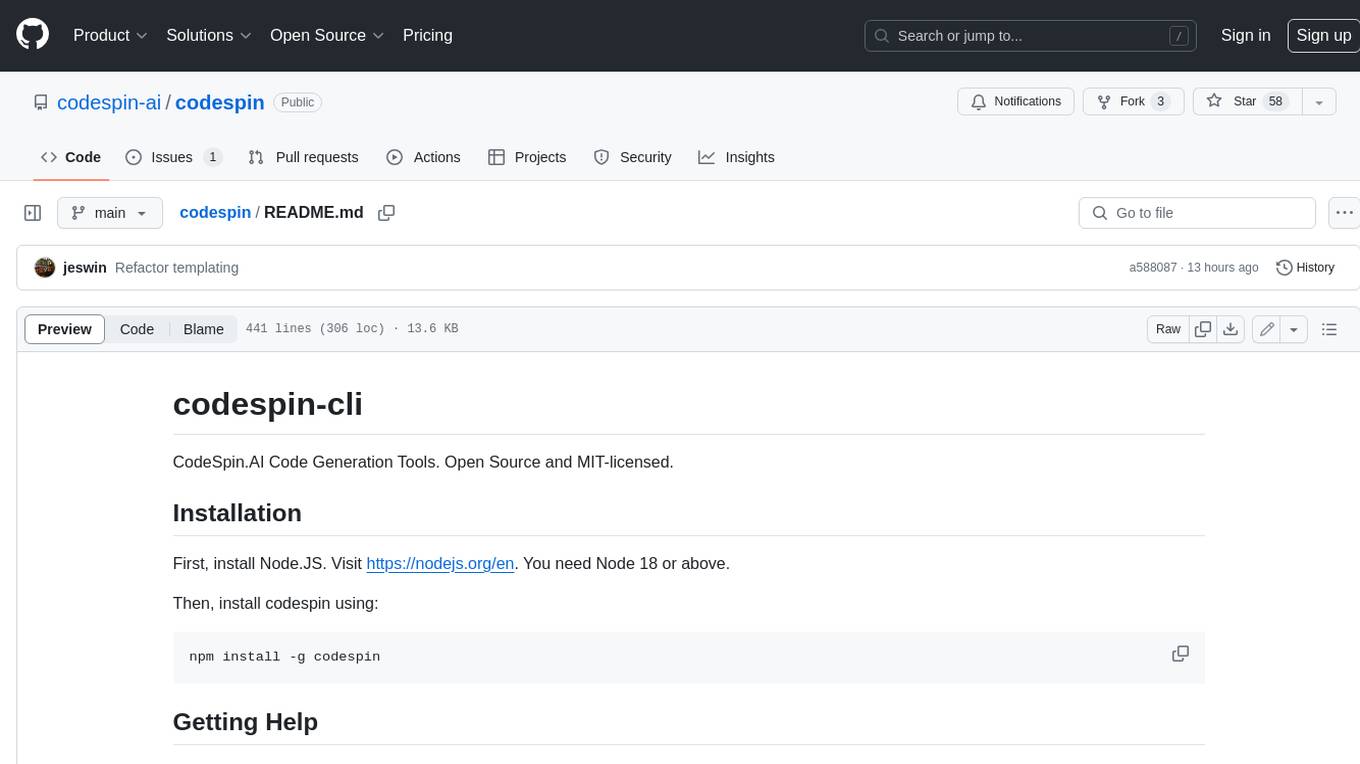The height and width of the screenshot is (764, 1360).
Task: Switch to the Actions tab
Action: pos(423,157)
